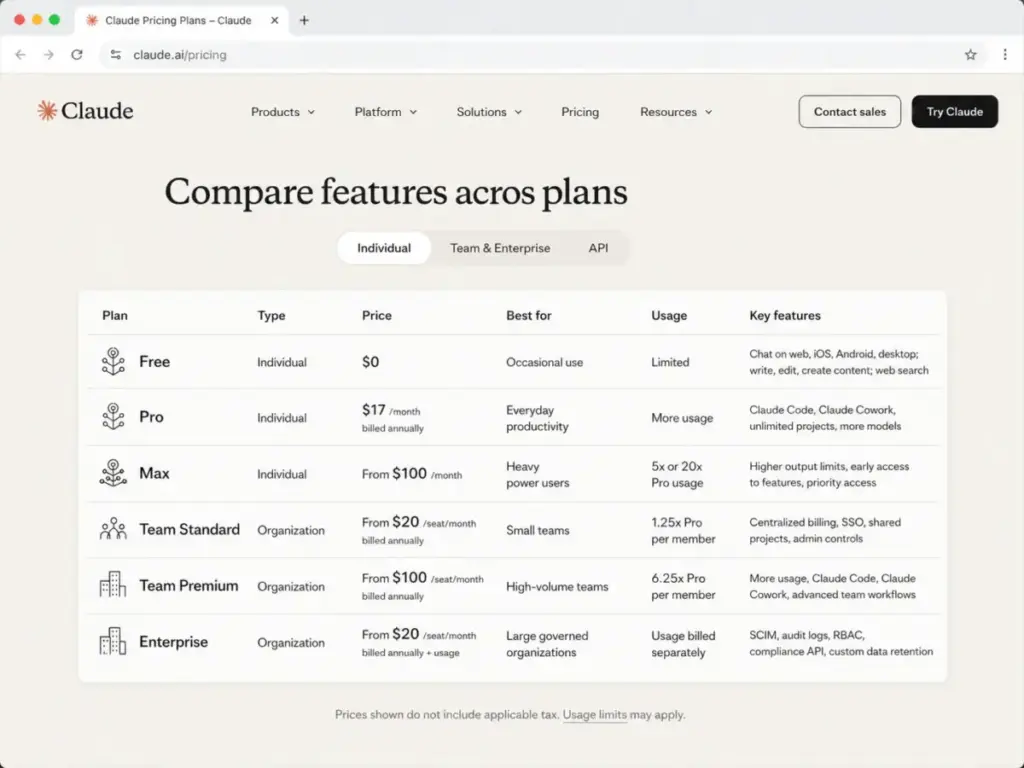Open the Usage limits link
This screenshot has width=1024, height=768.
click(594, 714)
